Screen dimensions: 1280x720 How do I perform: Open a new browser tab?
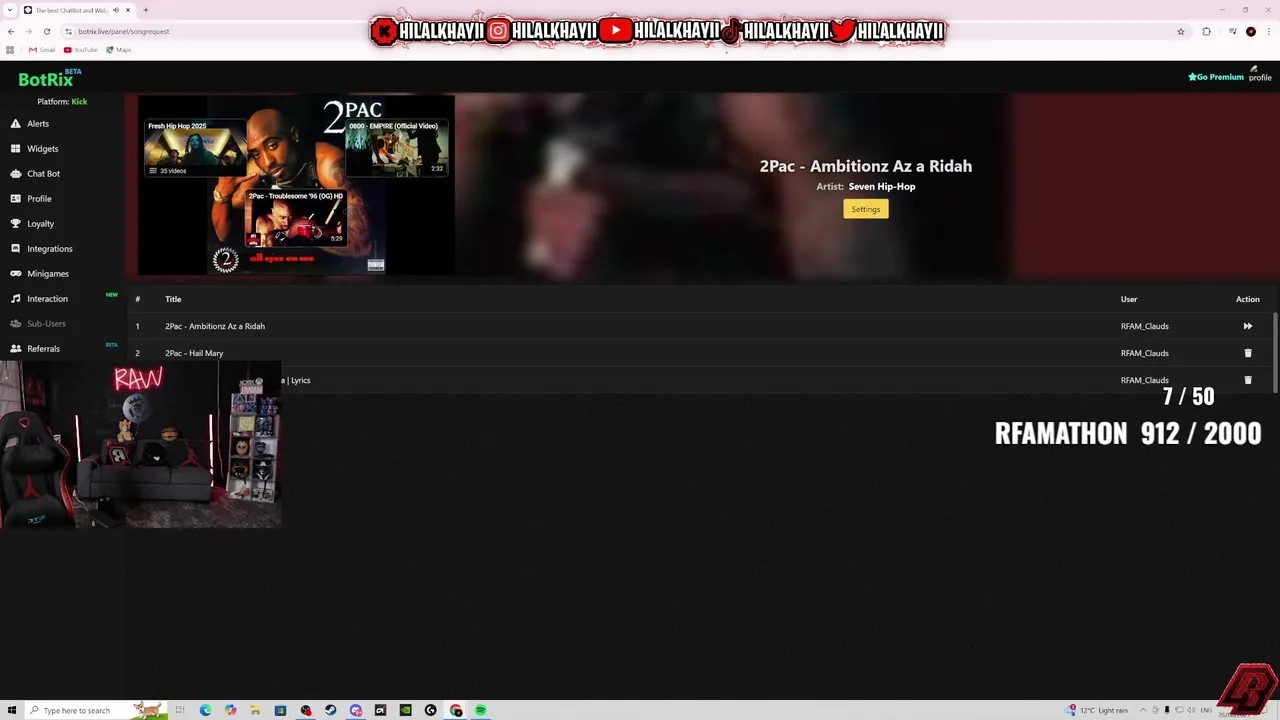(x=146, y=10)
